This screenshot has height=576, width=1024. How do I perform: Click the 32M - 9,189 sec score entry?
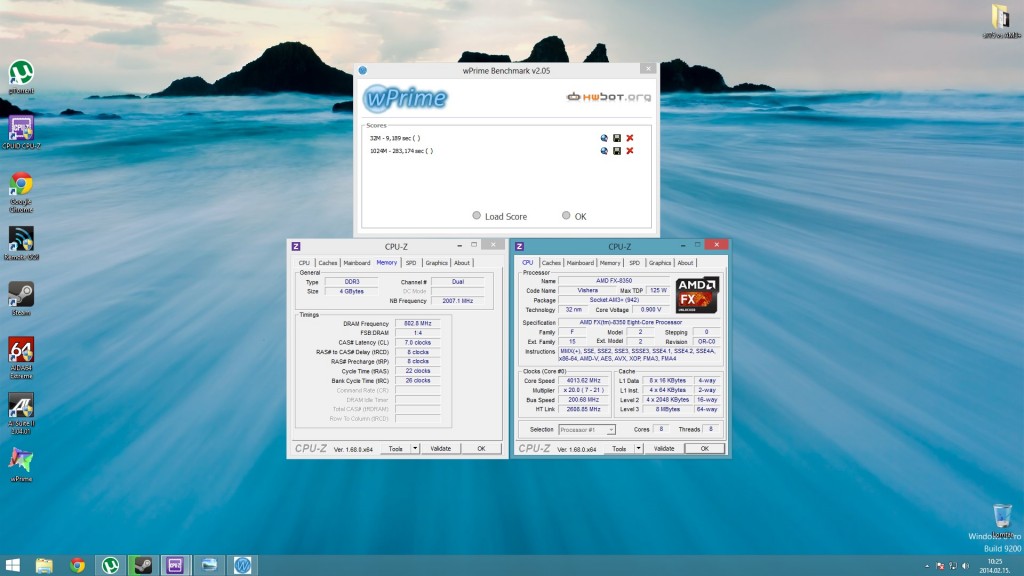[x=395, y=138]
